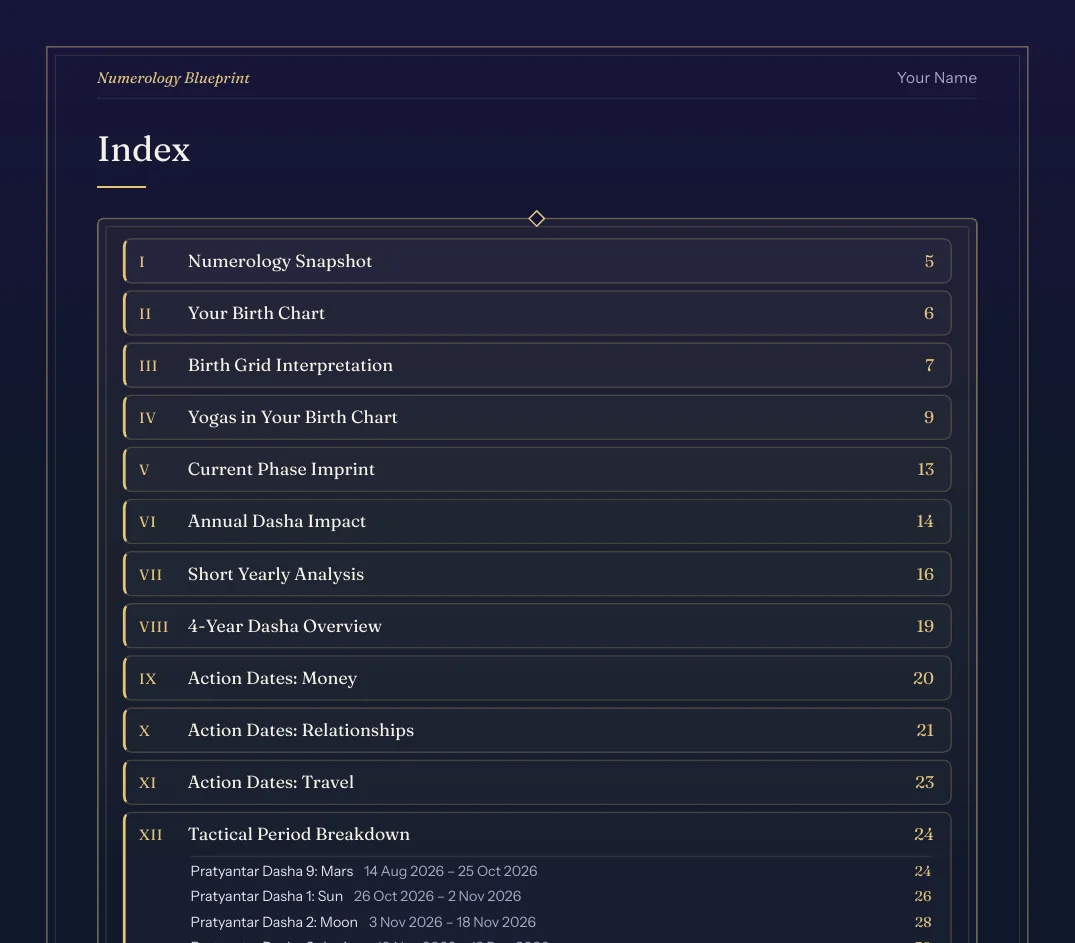This screenshot has width=1075, height=943.
Task: Click page number 19 for 4-Year Dasha Overview
Action: 925,626
